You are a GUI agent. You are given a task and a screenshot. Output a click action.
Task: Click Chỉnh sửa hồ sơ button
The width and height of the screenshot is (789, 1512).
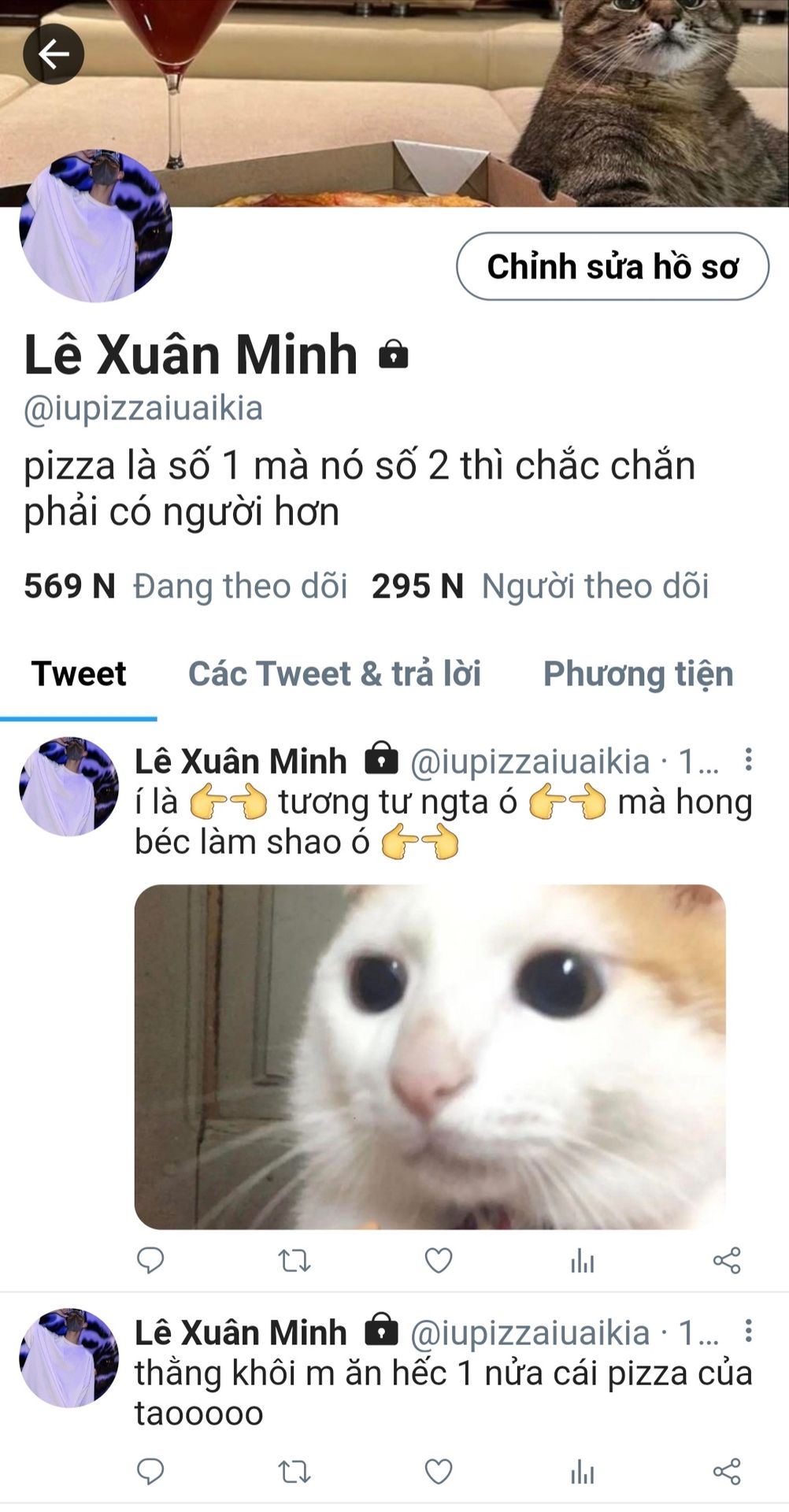click(x=613, y=266)
